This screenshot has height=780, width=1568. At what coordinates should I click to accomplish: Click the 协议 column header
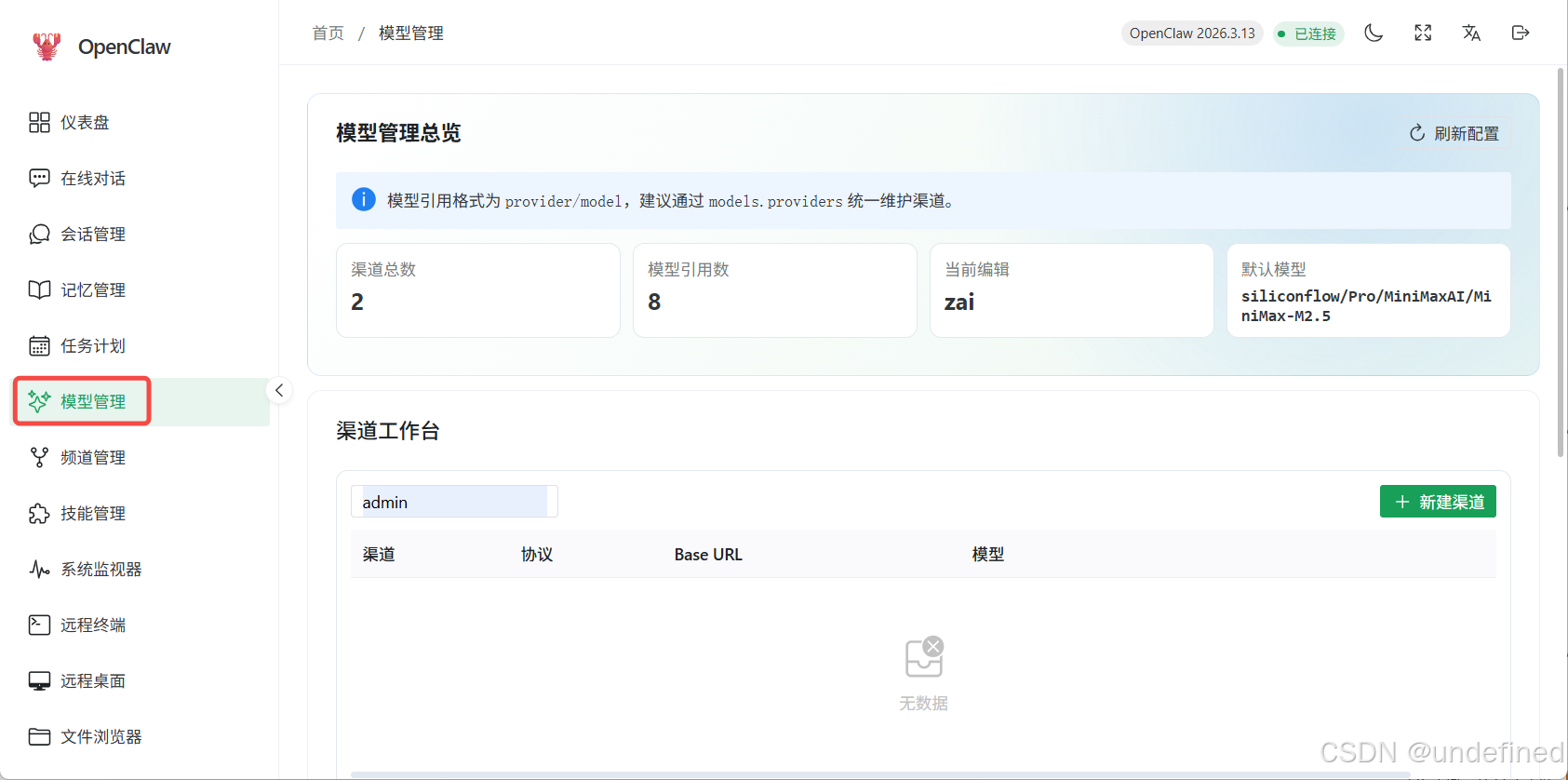537,555
